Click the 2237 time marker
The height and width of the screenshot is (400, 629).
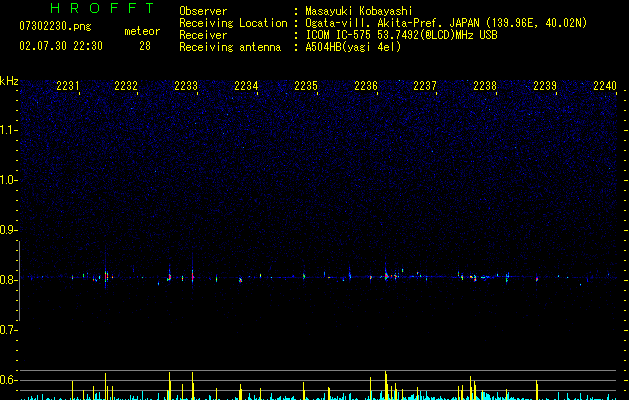pyautogui.click(x=425, y=85)
